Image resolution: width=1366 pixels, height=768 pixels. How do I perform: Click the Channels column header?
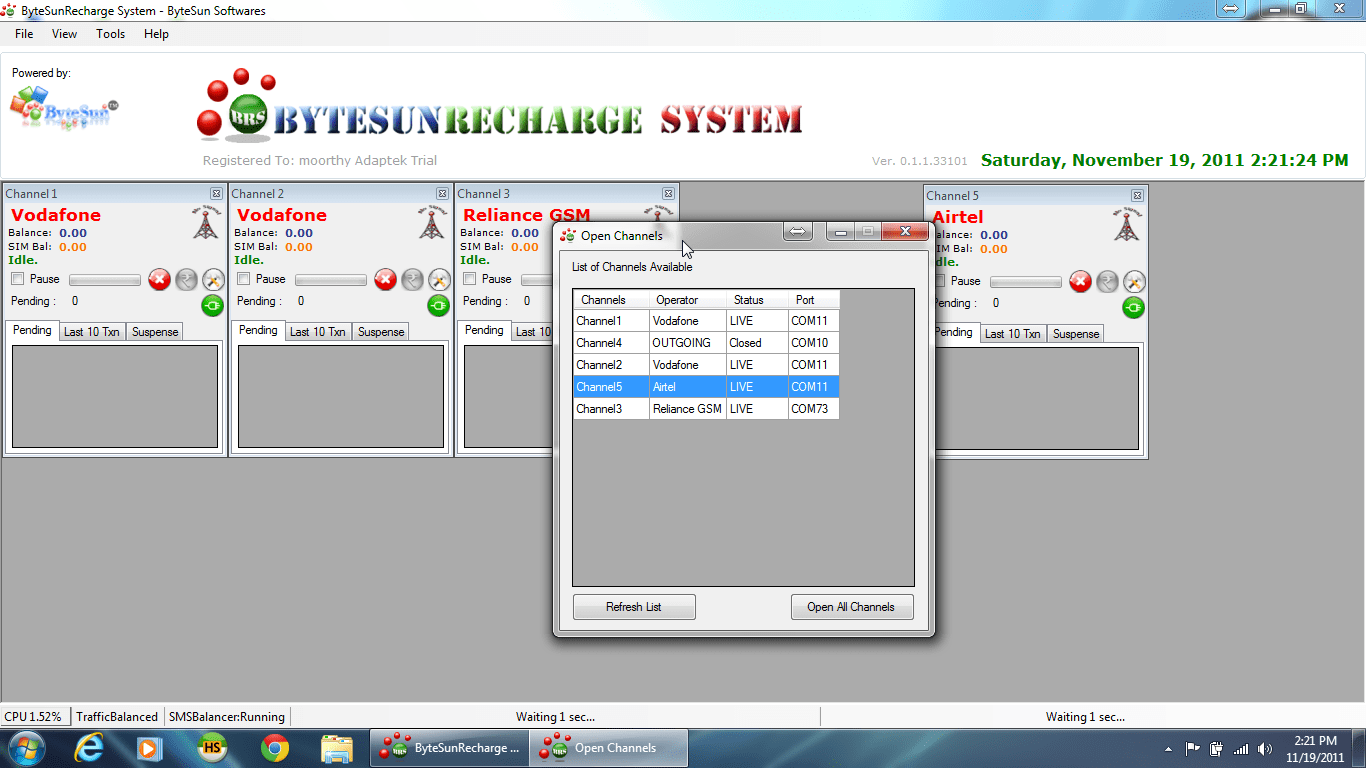[612, 300]
